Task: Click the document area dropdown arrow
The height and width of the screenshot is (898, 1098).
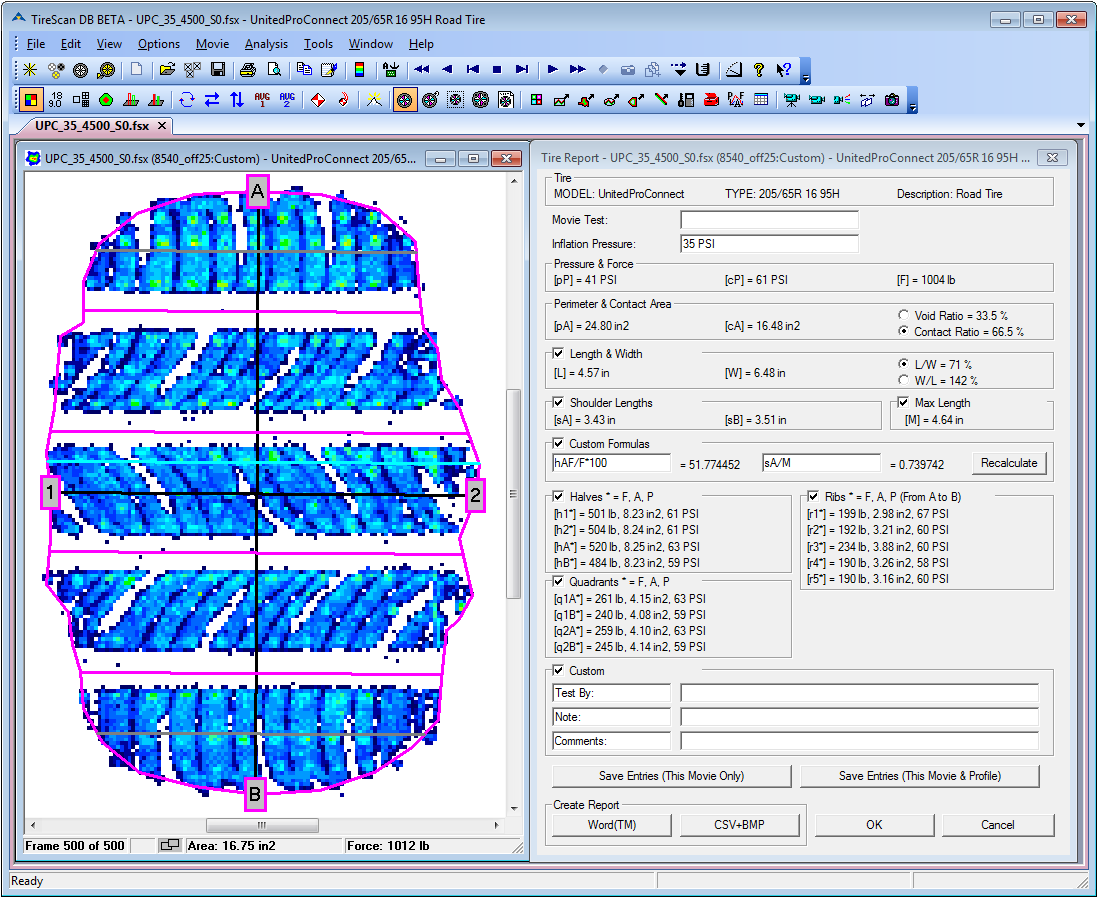Action: [1080, 125]
